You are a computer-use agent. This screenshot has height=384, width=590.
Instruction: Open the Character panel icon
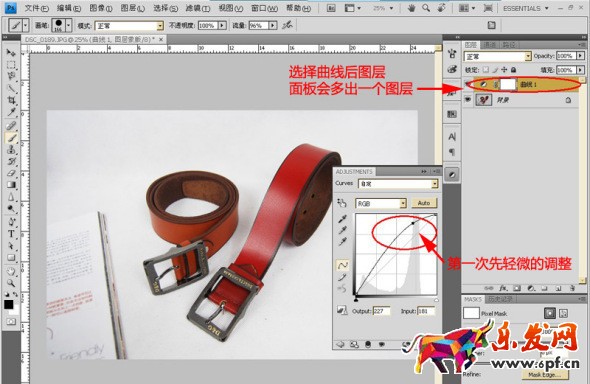click(452, 137)
